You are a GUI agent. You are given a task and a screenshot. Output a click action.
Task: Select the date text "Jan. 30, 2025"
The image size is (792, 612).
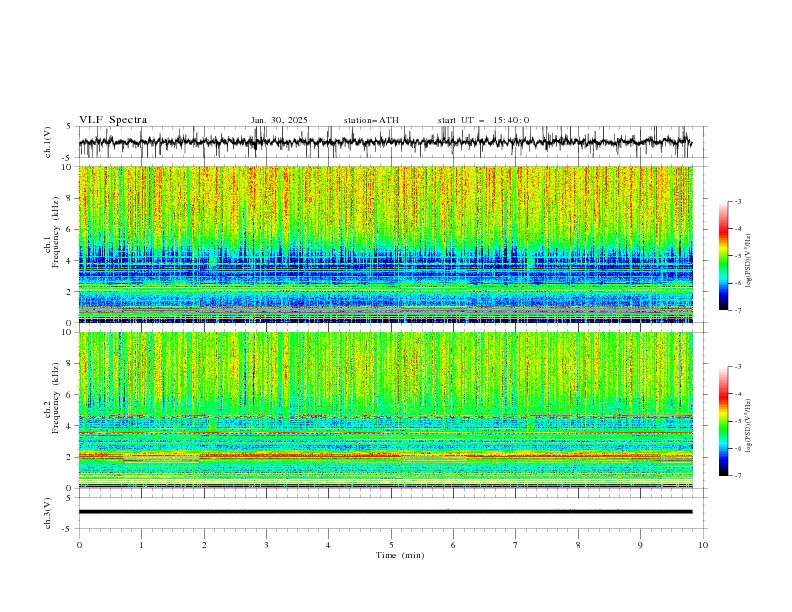click(x=279, y=120)
